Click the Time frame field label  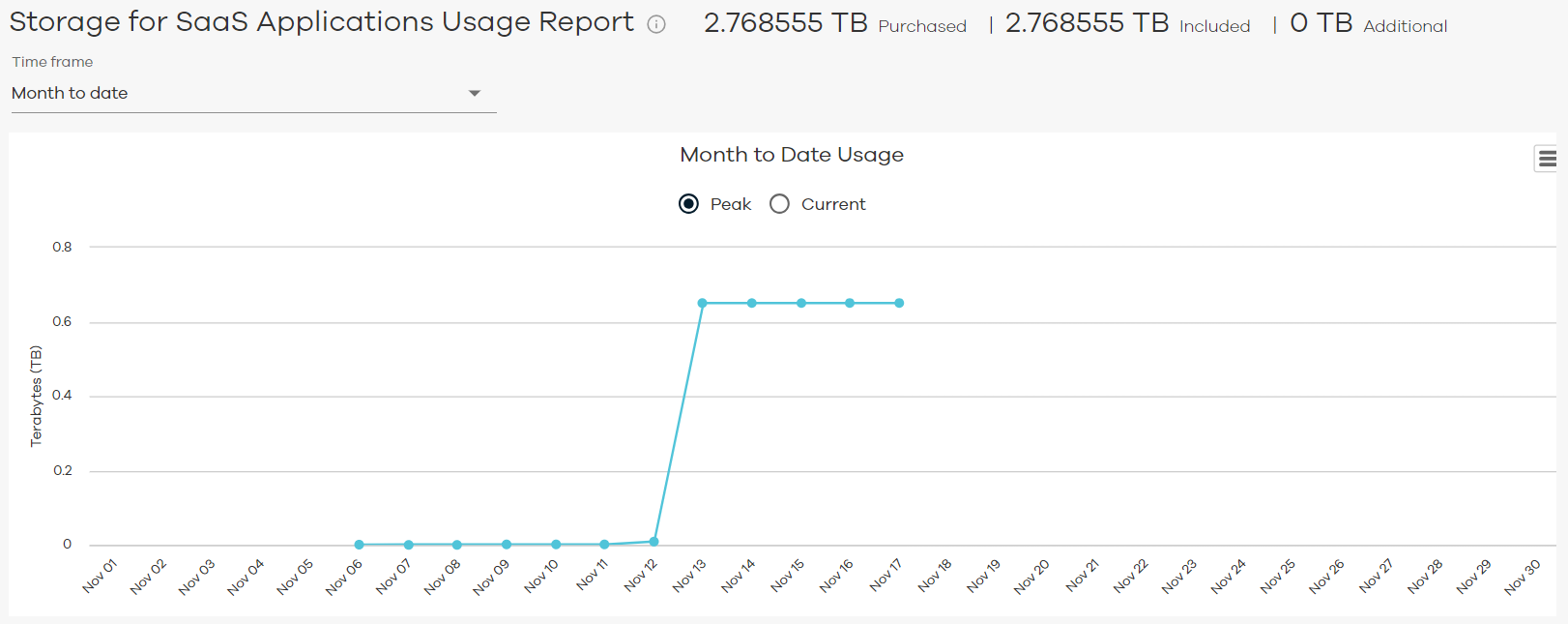pos(51,61)
